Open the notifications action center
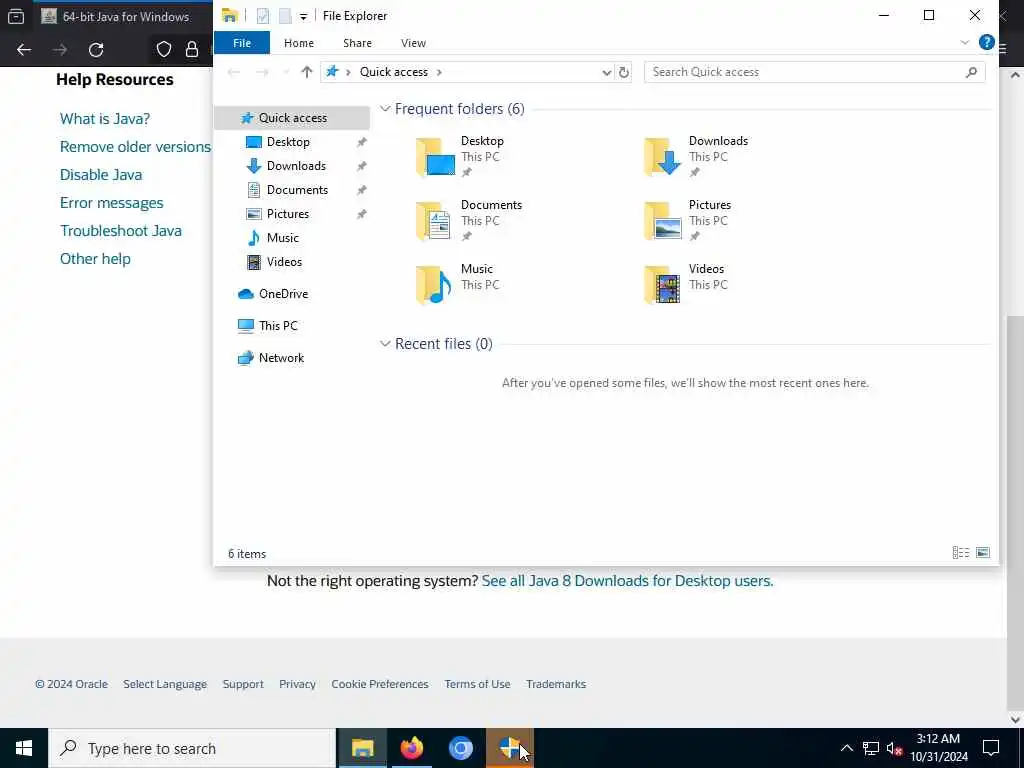Image resolution: width=1024 pixels, height=768 pixels. tap(991, 748)
